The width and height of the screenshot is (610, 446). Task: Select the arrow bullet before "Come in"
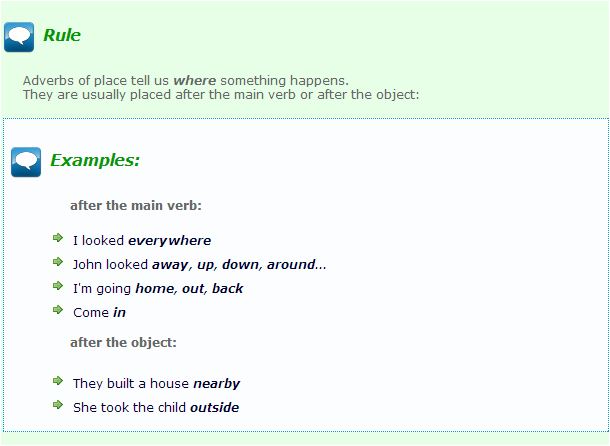(58, 311)
